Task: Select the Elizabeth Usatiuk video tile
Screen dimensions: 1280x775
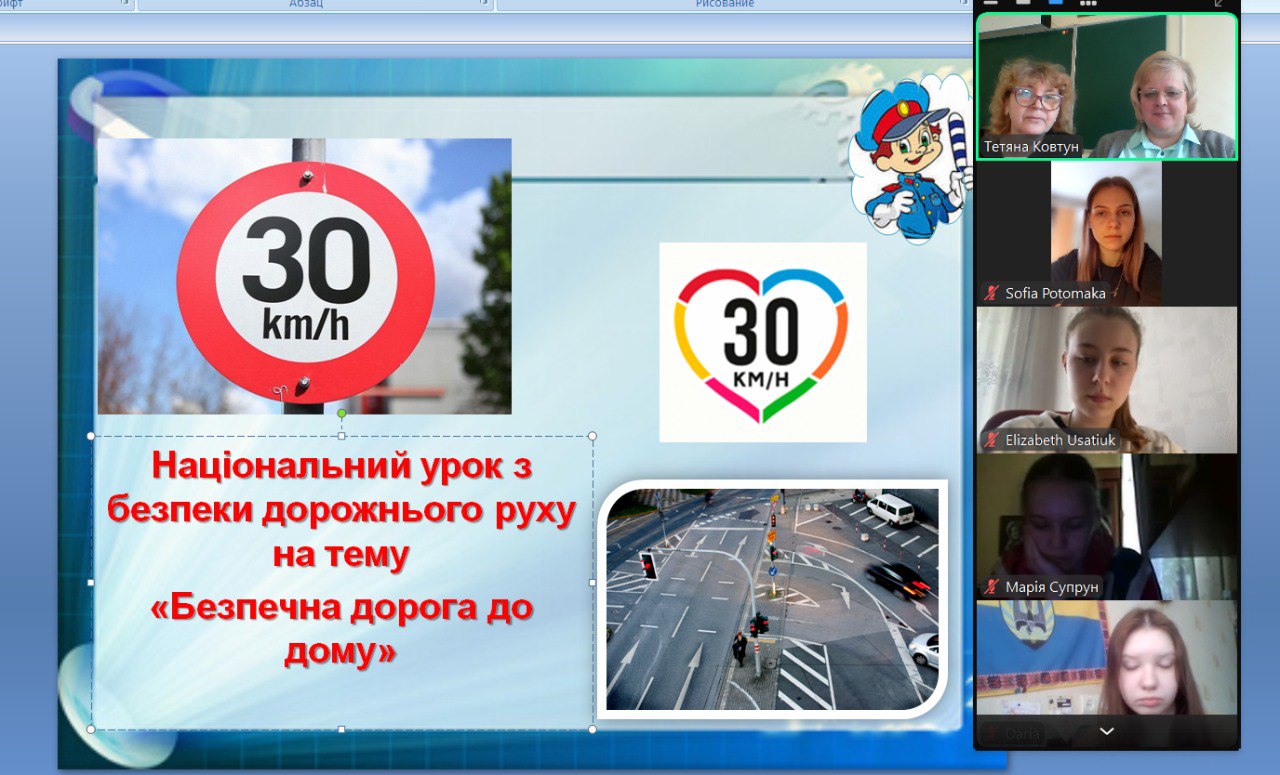Action: pos(1106,380)
